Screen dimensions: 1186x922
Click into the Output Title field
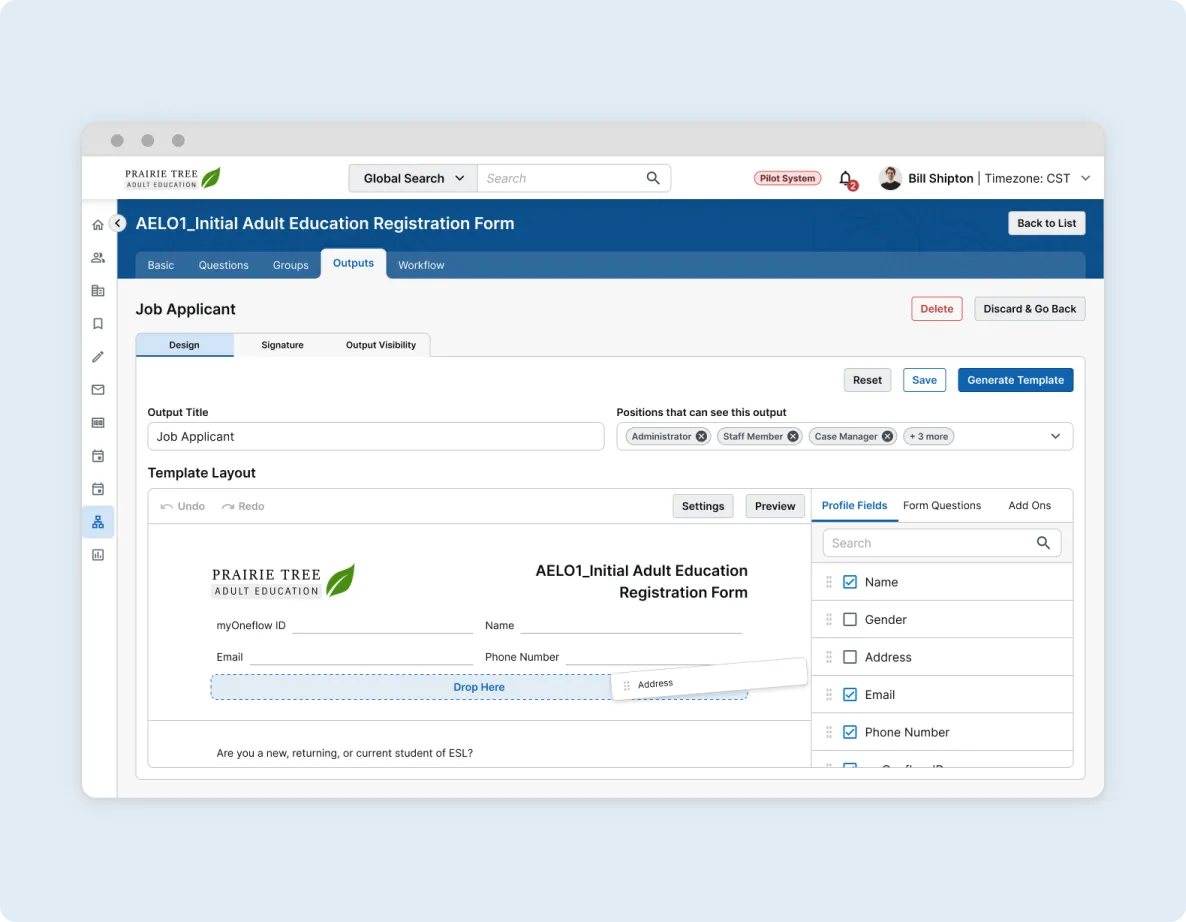pos(376,437)
